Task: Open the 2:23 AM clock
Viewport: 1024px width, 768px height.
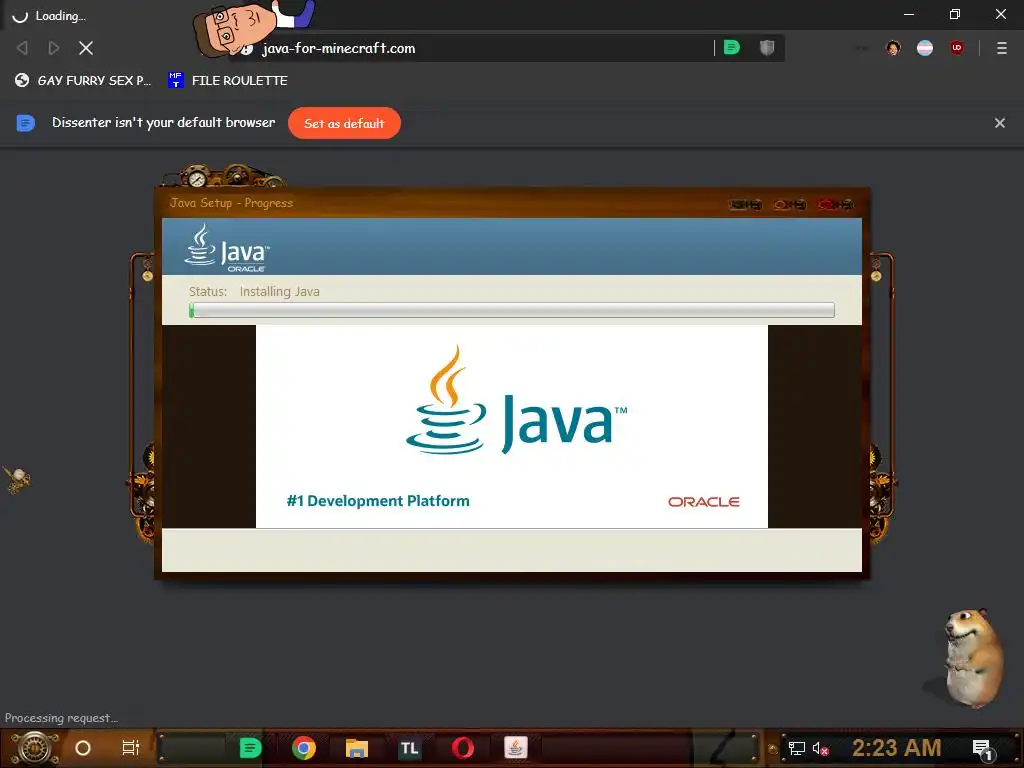Action: pyautogui.click(x=897, y=748)
